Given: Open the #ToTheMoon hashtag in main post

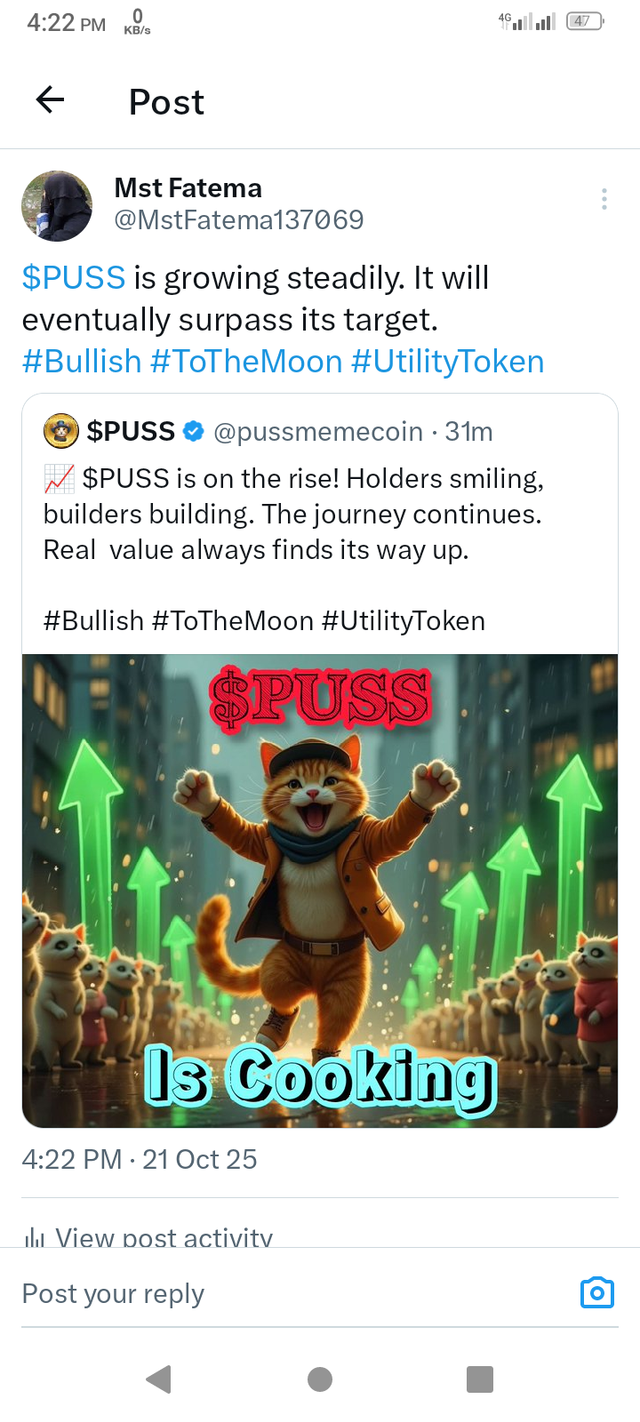Looking at the screenshot, I should click(246, 361).
